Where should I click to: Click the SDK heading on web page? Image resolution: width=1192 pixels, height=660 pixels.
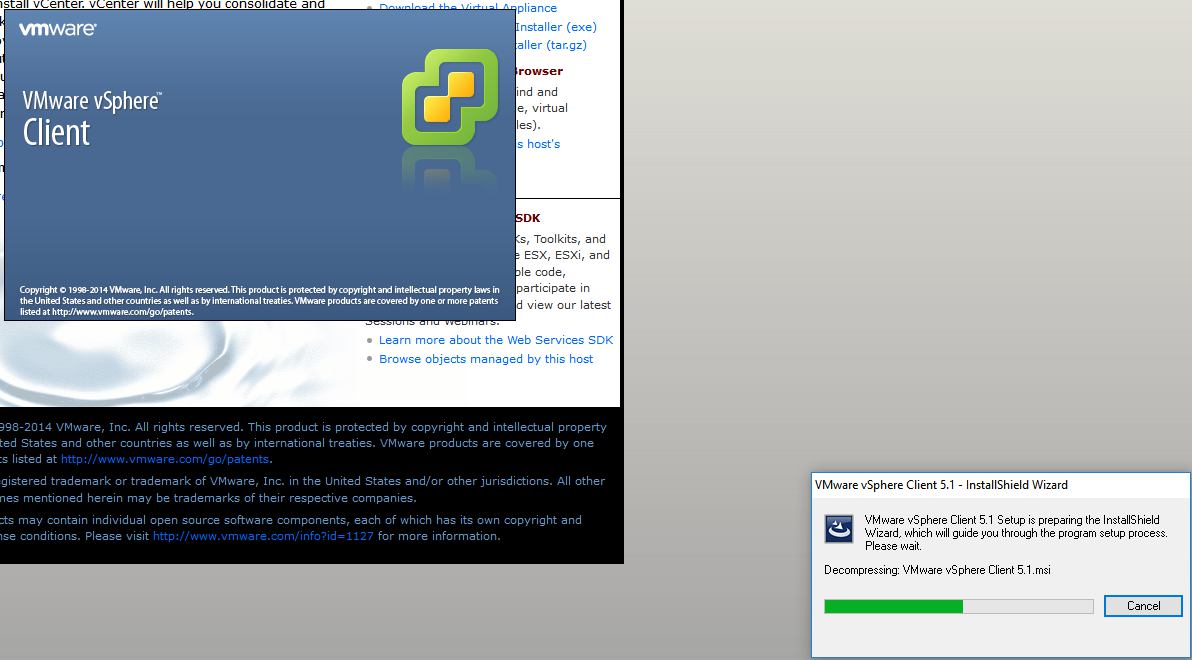pos(528,218)
